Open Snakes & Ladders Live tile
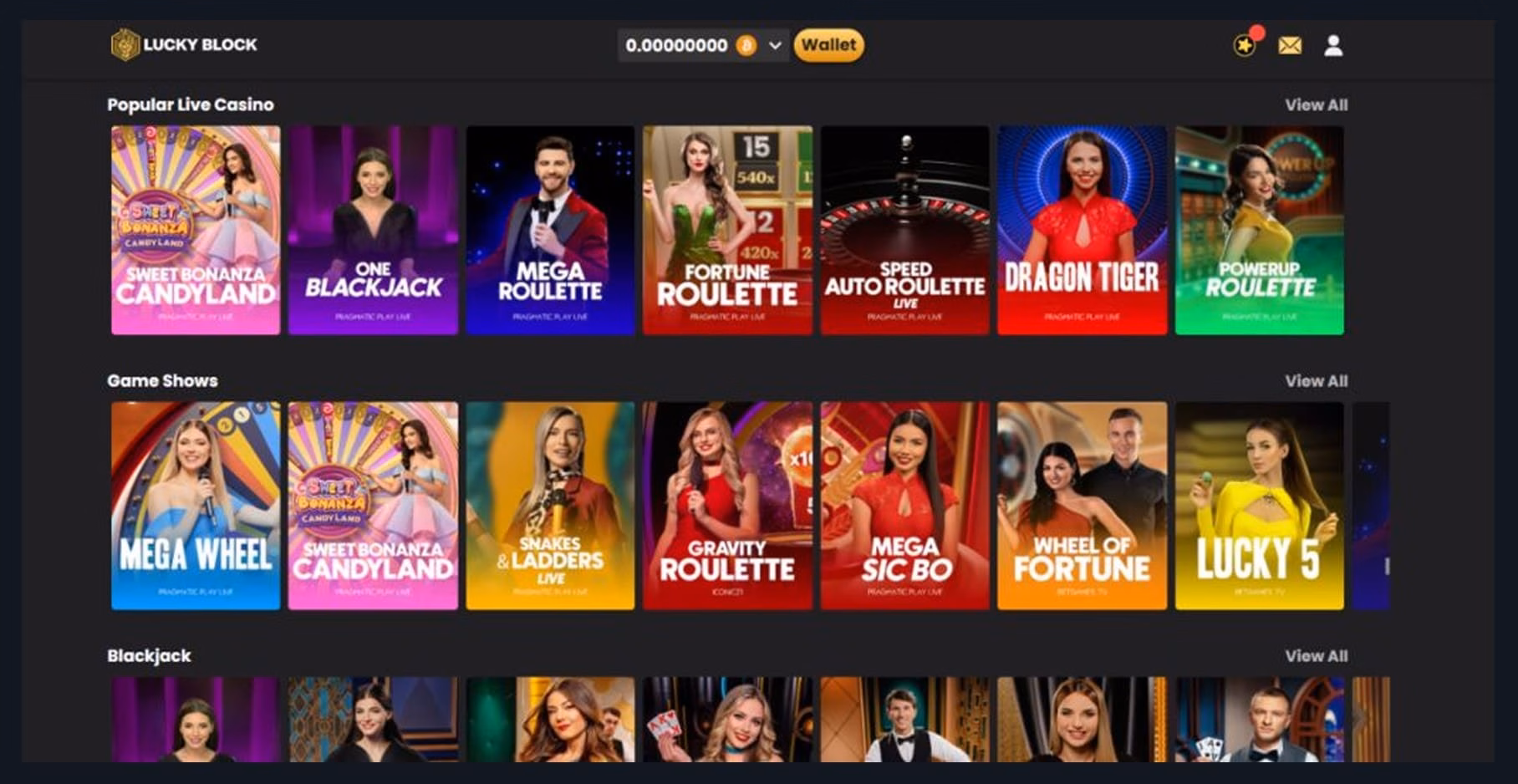Image resolution: width=1518 pixels, height=784 pixels. tap(550, 506)
